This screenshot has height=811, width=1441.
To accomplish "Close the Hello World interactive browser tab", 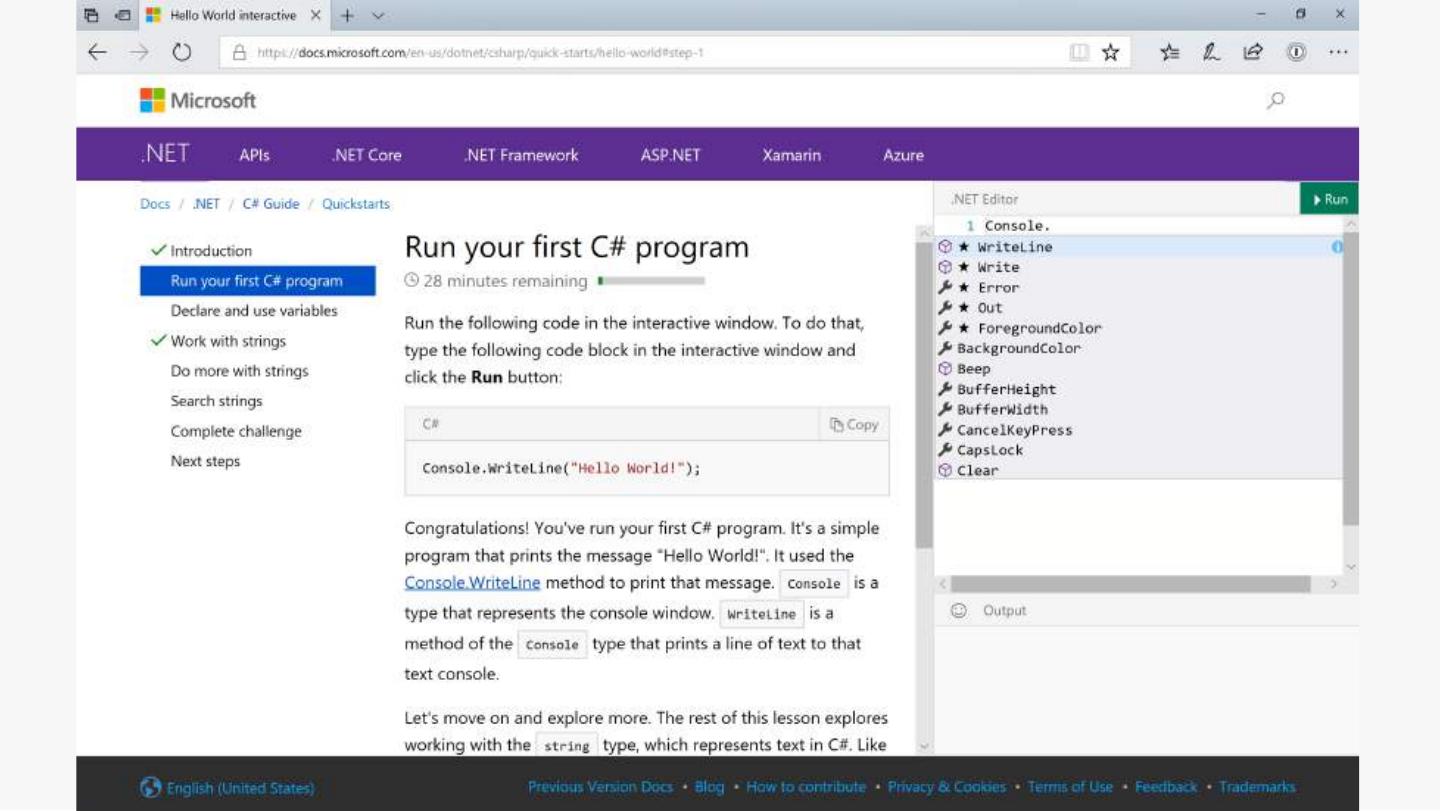I will coord(315,16).
